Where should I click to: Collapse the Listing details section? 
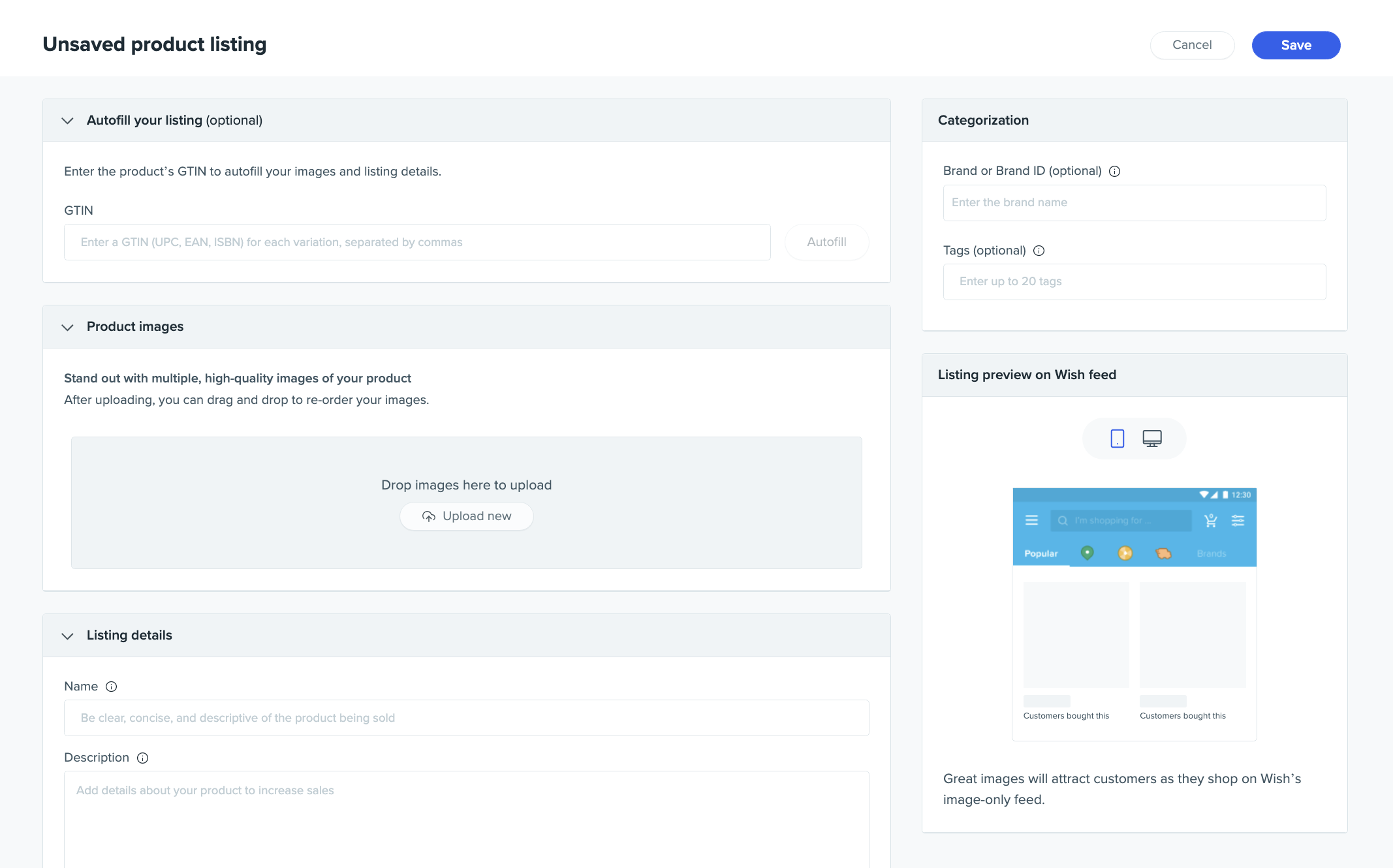point(67,636)
